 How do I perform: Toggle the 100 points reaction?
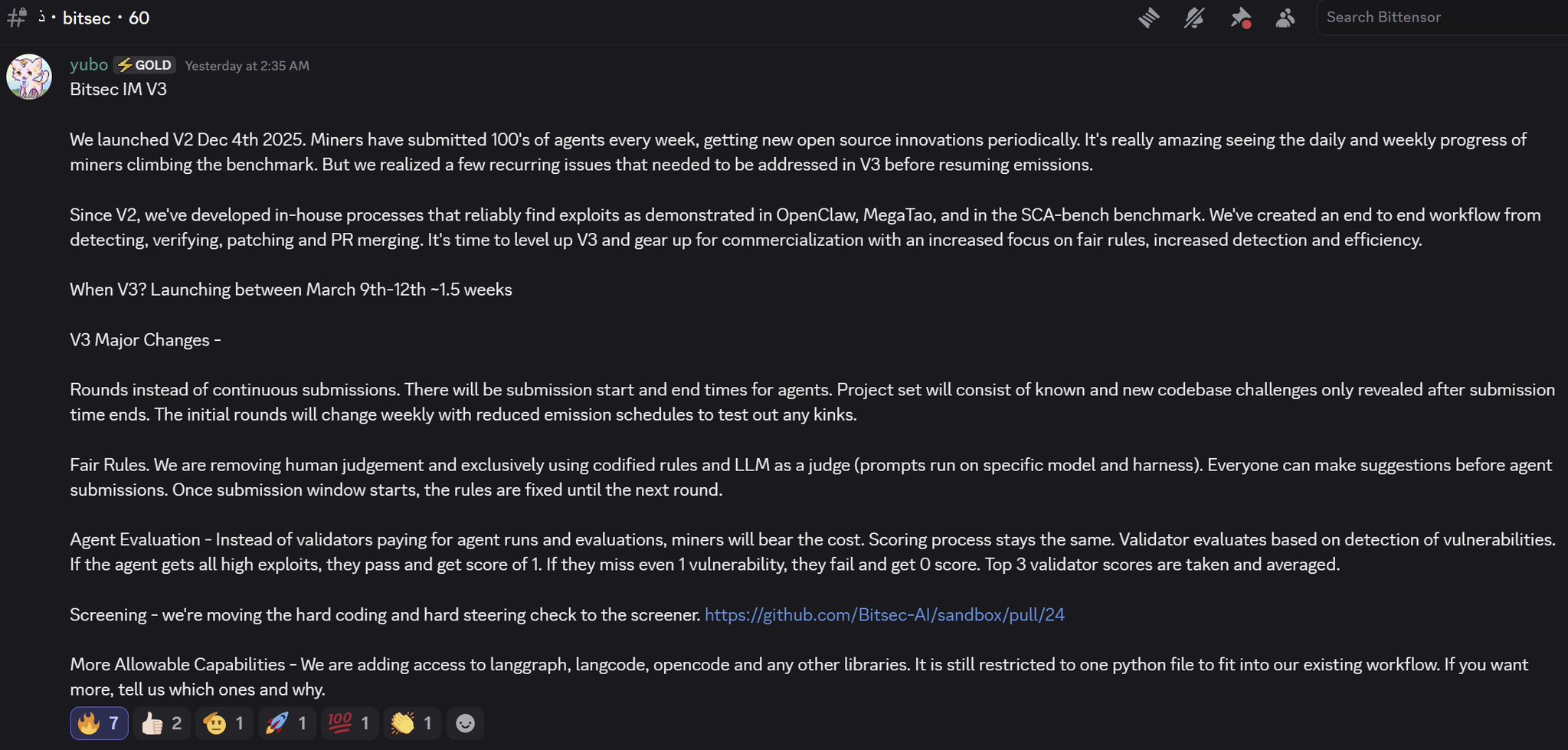click(x=349, y=723)
